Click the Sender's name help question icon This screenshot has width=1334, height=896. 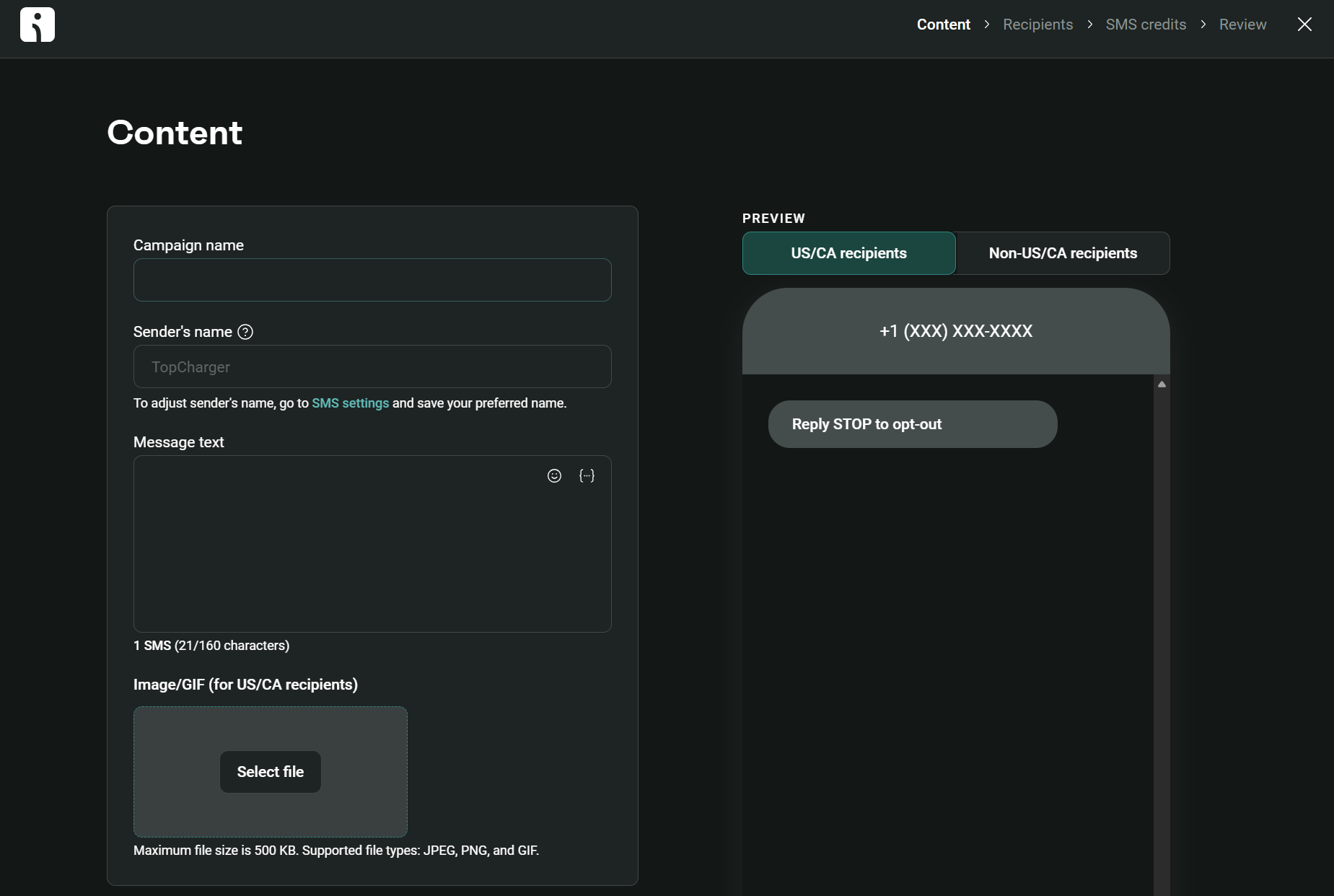coord(245,332)
